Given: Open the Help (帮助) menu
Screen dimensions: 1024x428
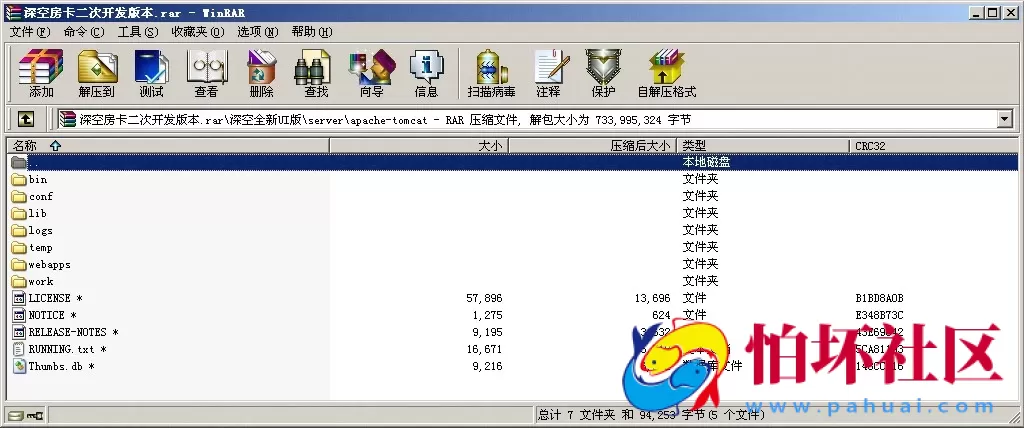Looking at the screenshot, I should pos(312,31).
